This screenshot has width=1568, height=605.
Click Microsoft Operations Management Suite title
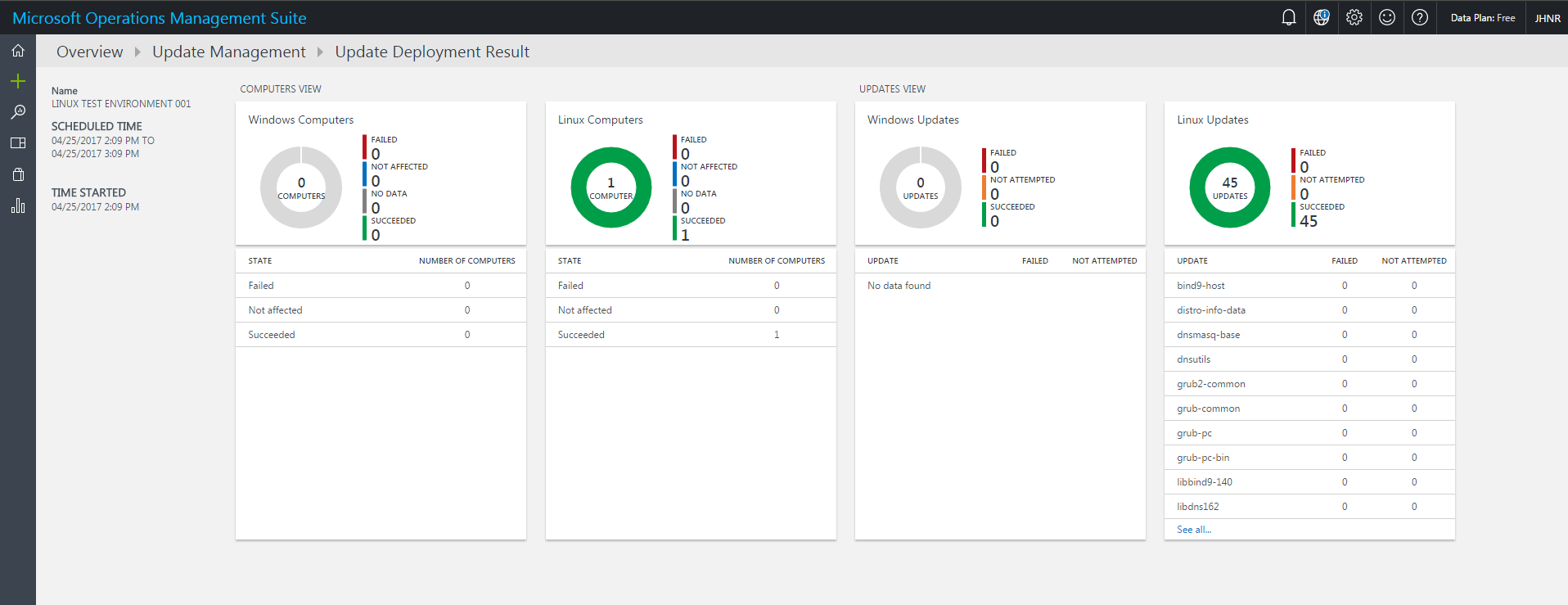[x=160, y=18]
